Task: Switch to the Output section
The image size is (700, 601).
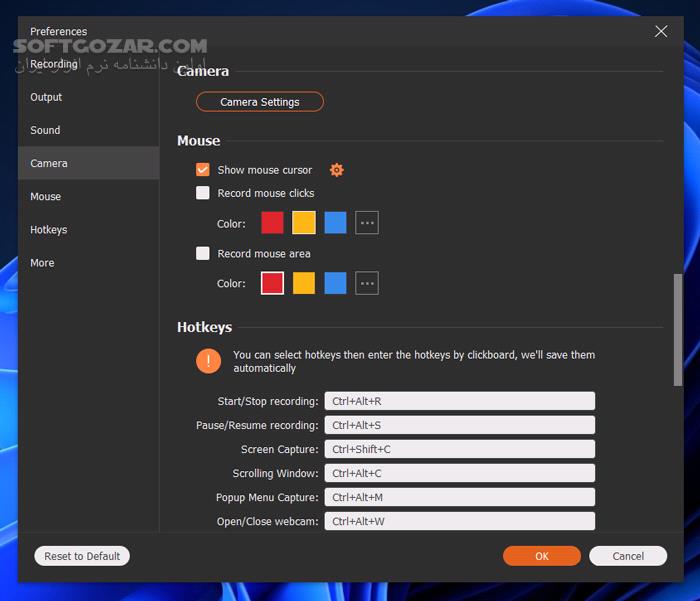Action: tap(46, 97)
